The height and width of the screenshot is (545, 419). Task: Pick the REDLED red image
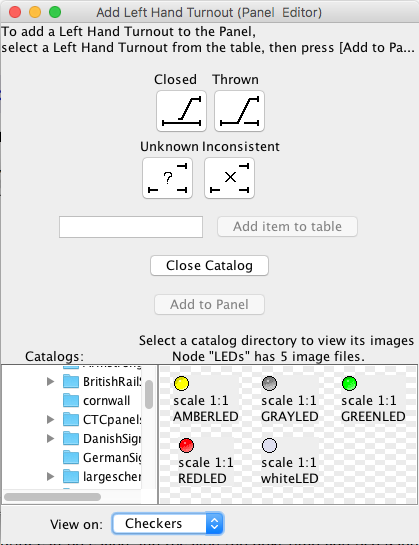click(186, 445)
